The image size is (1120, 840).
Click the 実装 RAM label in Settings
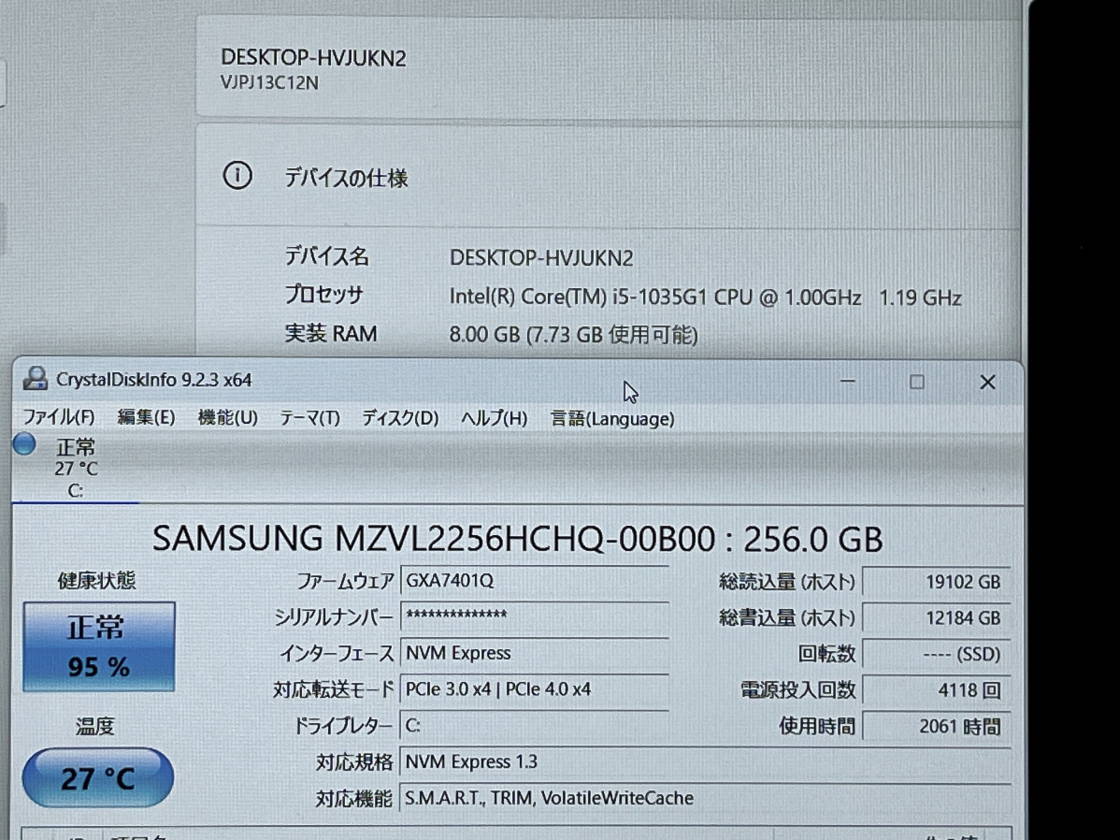pyautogui.click(x=331, y=334)
